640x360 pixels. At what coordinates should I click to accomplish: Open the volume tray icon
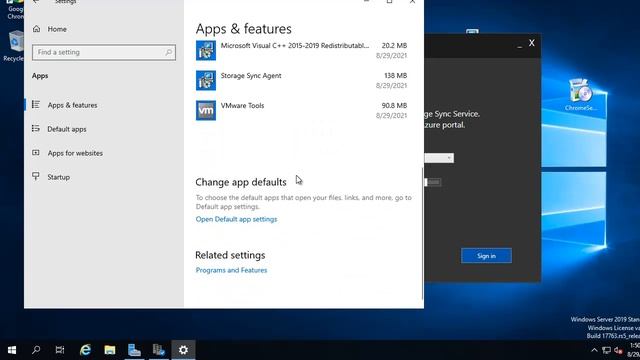[x=618, y=350]
